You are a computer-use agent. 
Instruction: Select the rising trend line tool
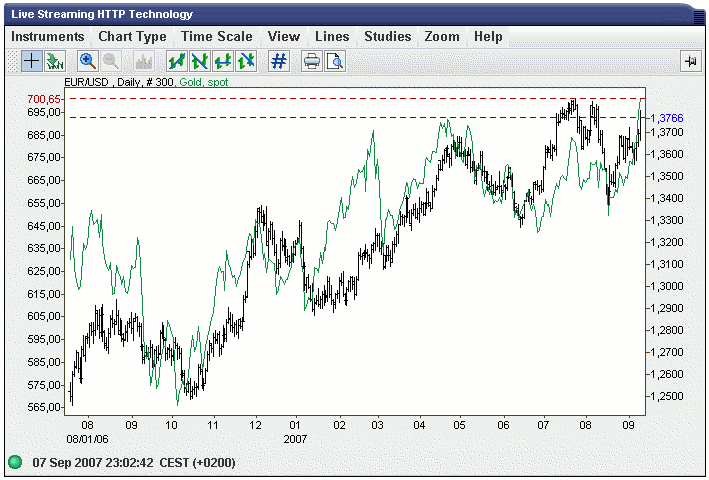tap(177, 61)
